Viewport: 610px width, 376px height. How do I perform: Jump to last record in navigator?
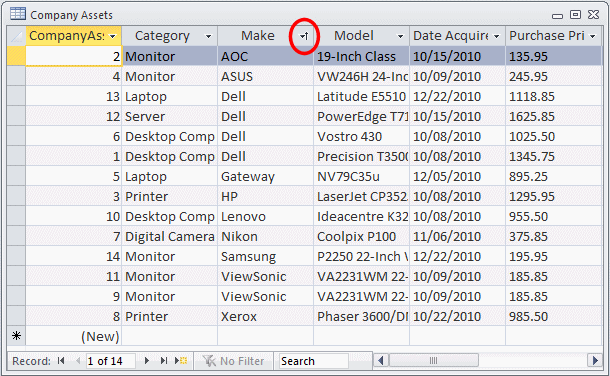click(164, 361)
